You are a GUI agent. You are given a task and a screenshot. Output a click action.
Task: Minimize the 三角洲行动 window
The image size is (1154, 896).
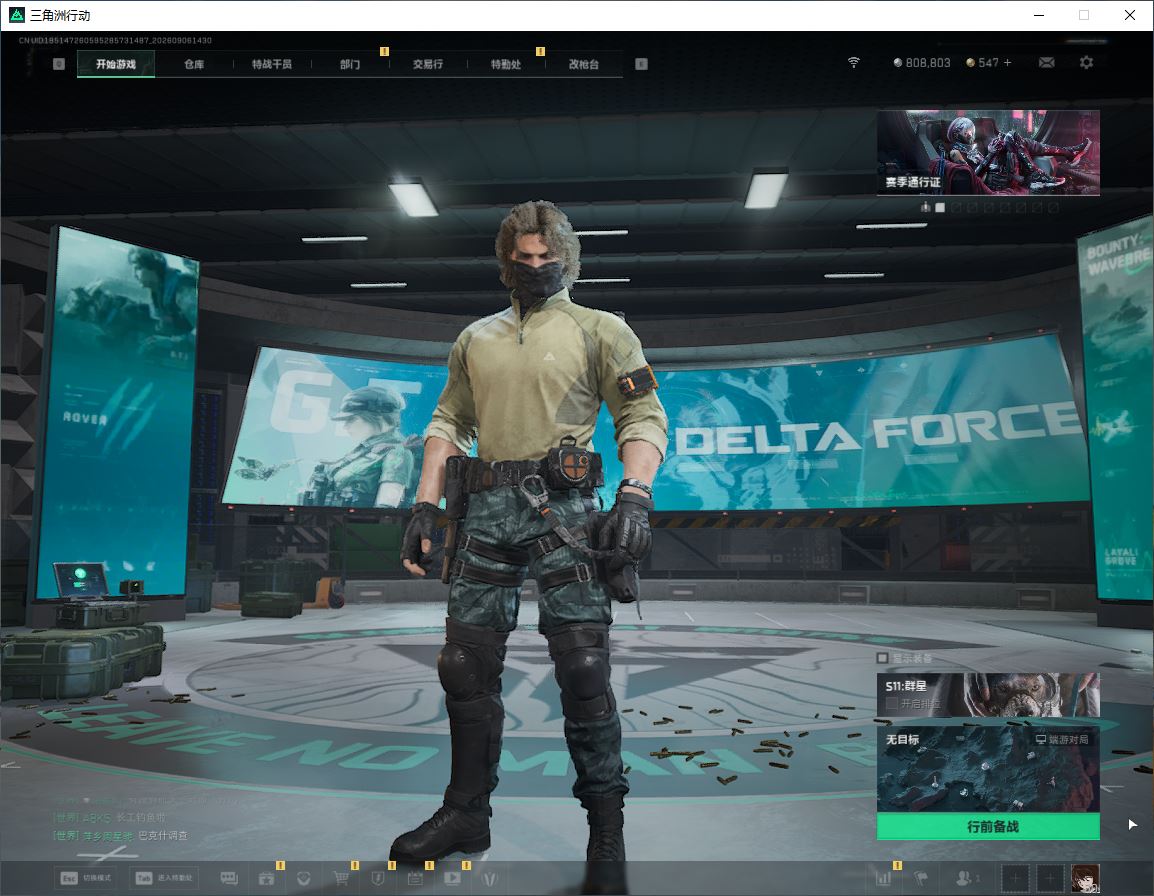pos(1039,15)
